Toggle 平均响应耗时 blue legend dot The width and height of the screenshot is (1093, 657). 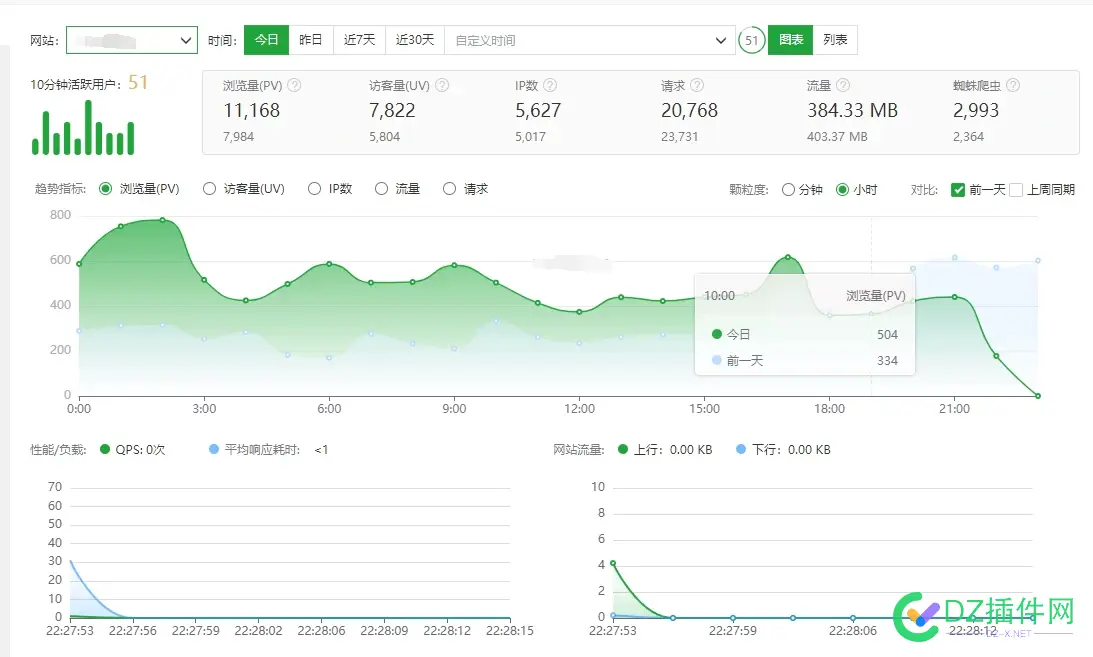tap(214, 449)
